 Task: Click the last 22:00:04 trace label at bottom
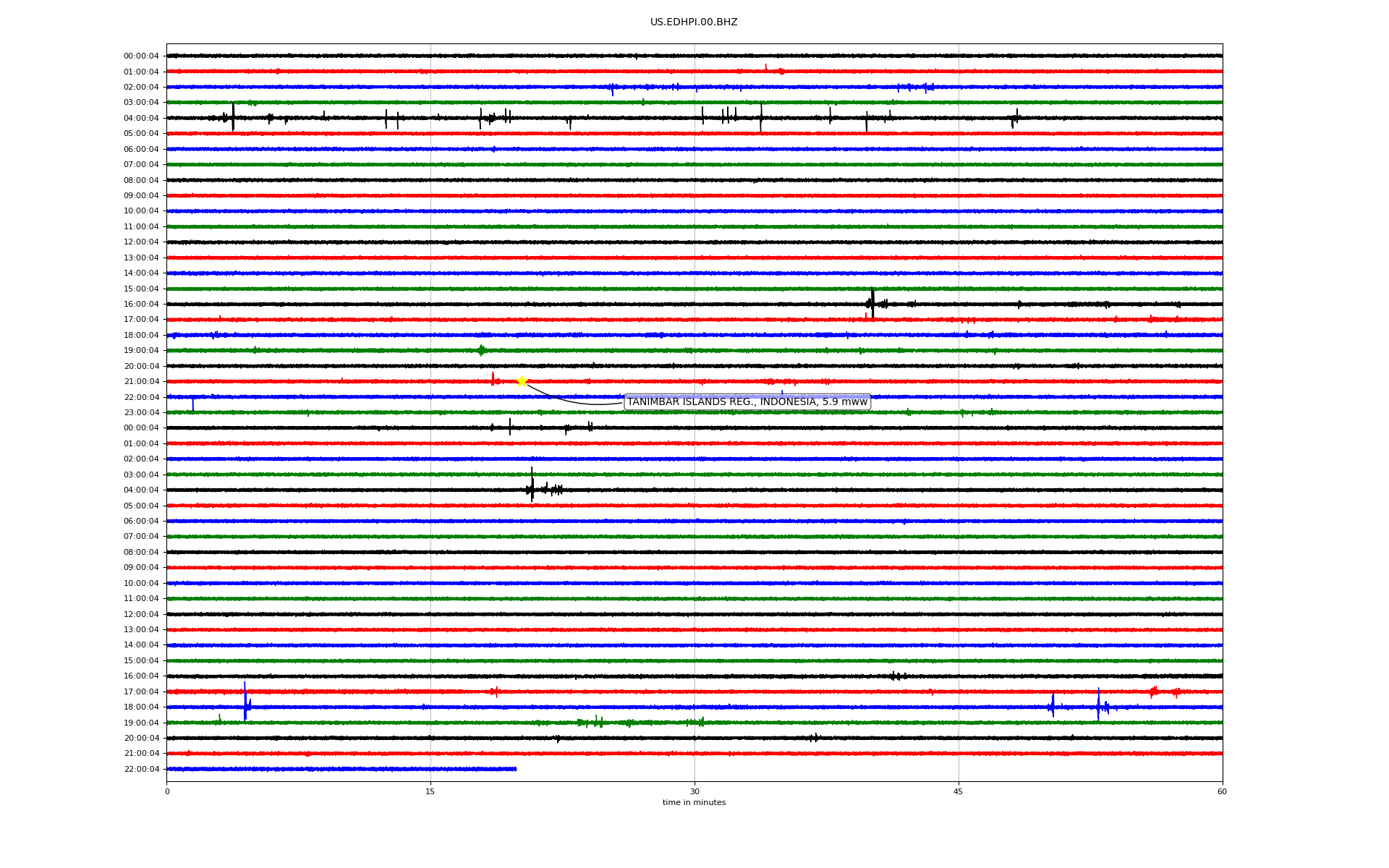click(x=141, y=769)
